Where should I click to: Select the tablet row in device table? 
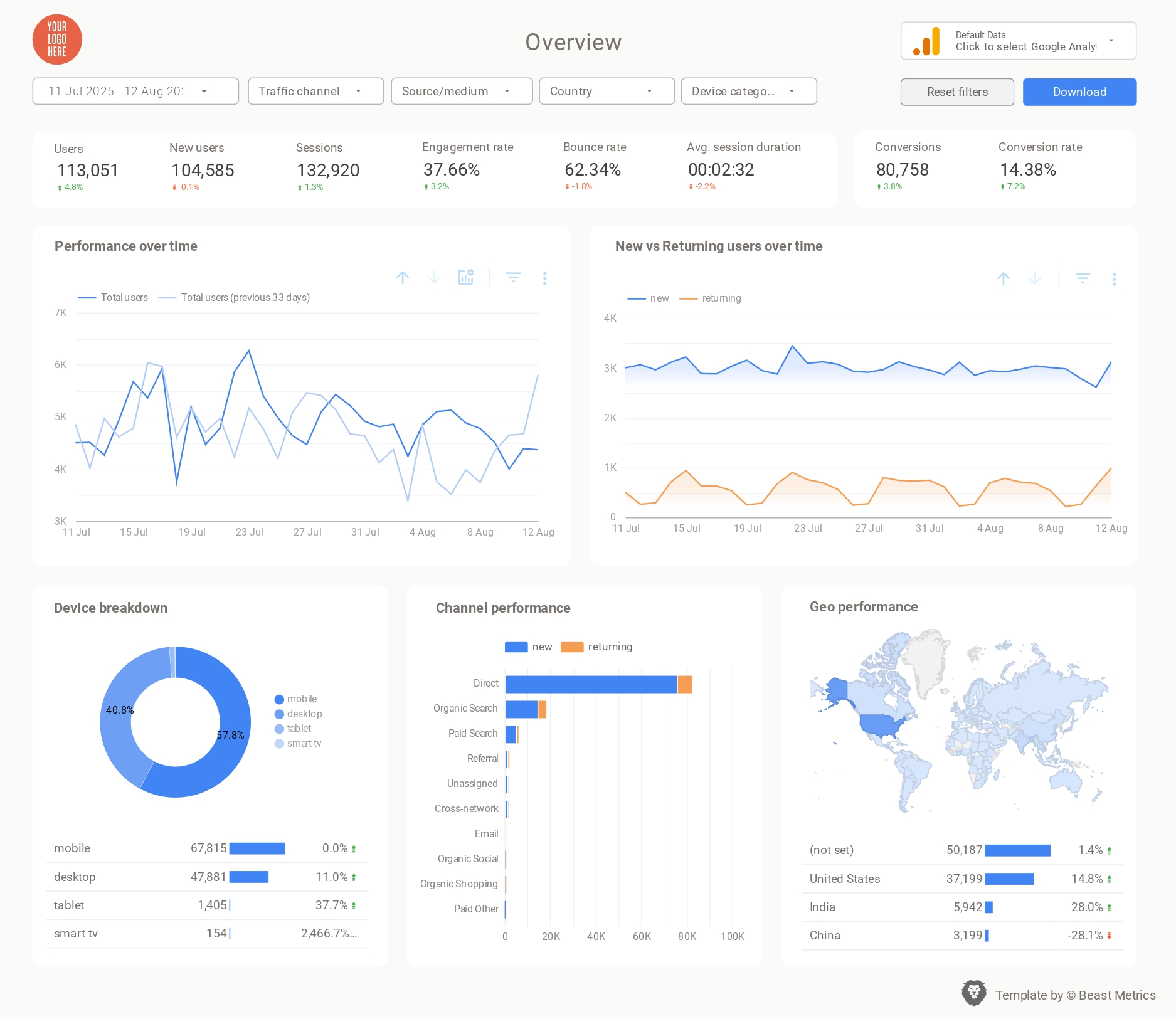207,905
